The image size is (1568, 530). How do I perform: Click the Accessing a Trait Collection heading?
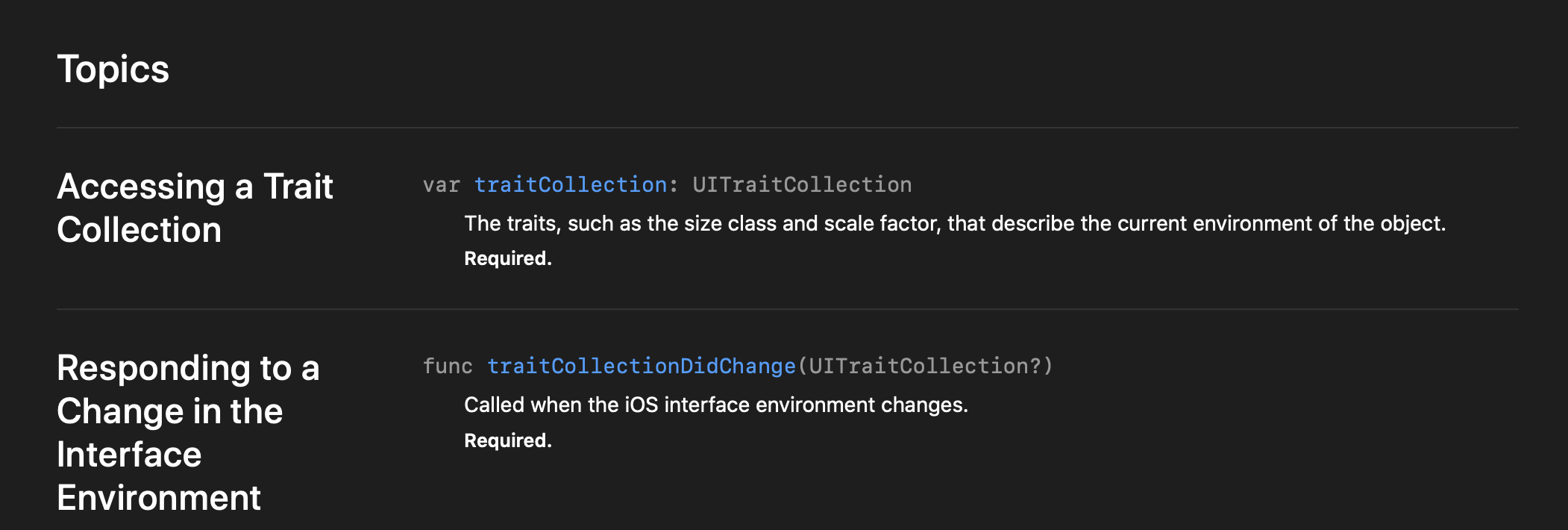pyautogui.click(x=195, y=208)
